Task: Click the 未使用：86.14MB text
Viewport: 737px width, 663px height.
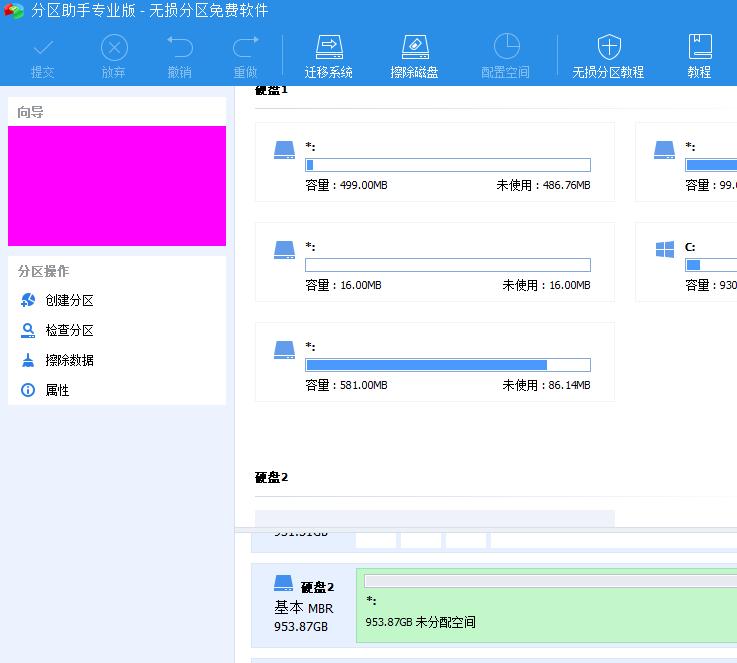Action: coord(546,385)
